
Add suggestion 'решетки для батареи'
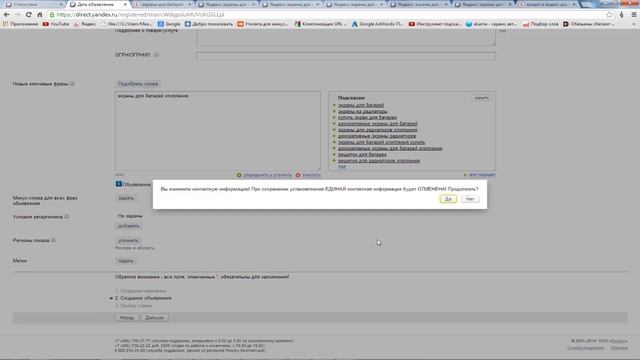point(362,155)
